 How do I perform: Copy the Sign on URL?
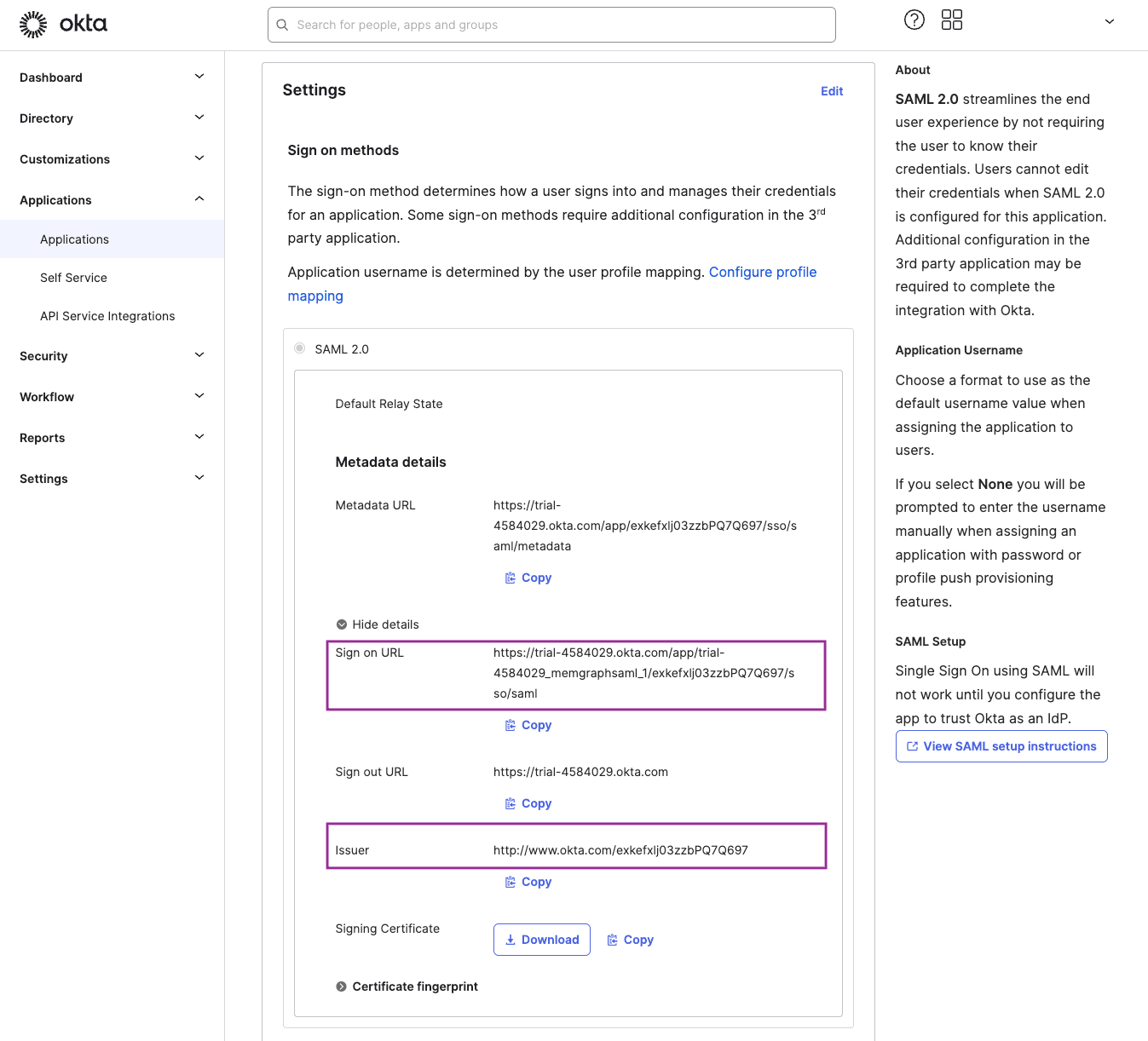coord(528,725)
